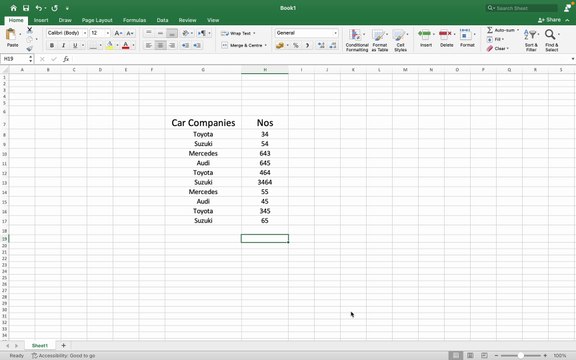Open the cell borders button
Viewport: 576px width, 360px height.
point(93,45)
